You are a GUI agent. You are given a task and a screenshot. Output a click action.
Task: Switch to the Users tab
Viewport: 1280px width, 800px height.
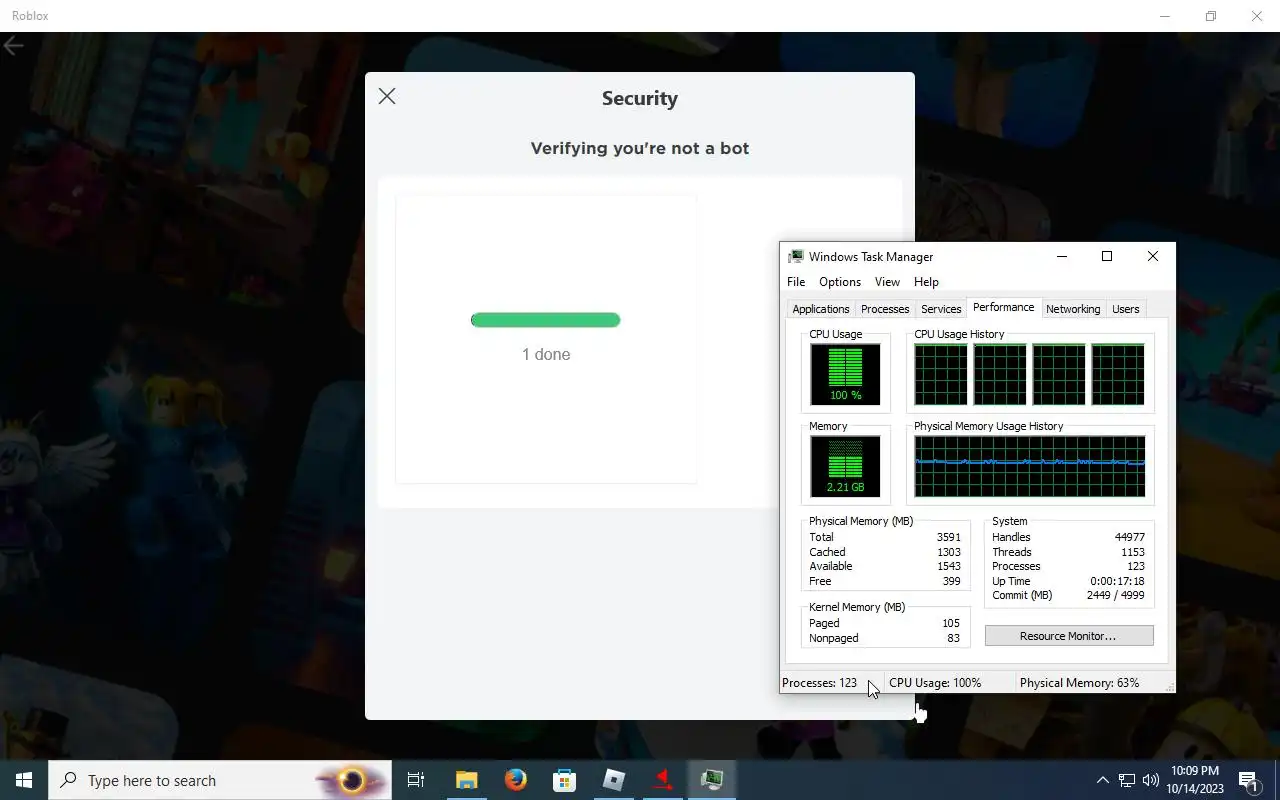coord(1126,309)
